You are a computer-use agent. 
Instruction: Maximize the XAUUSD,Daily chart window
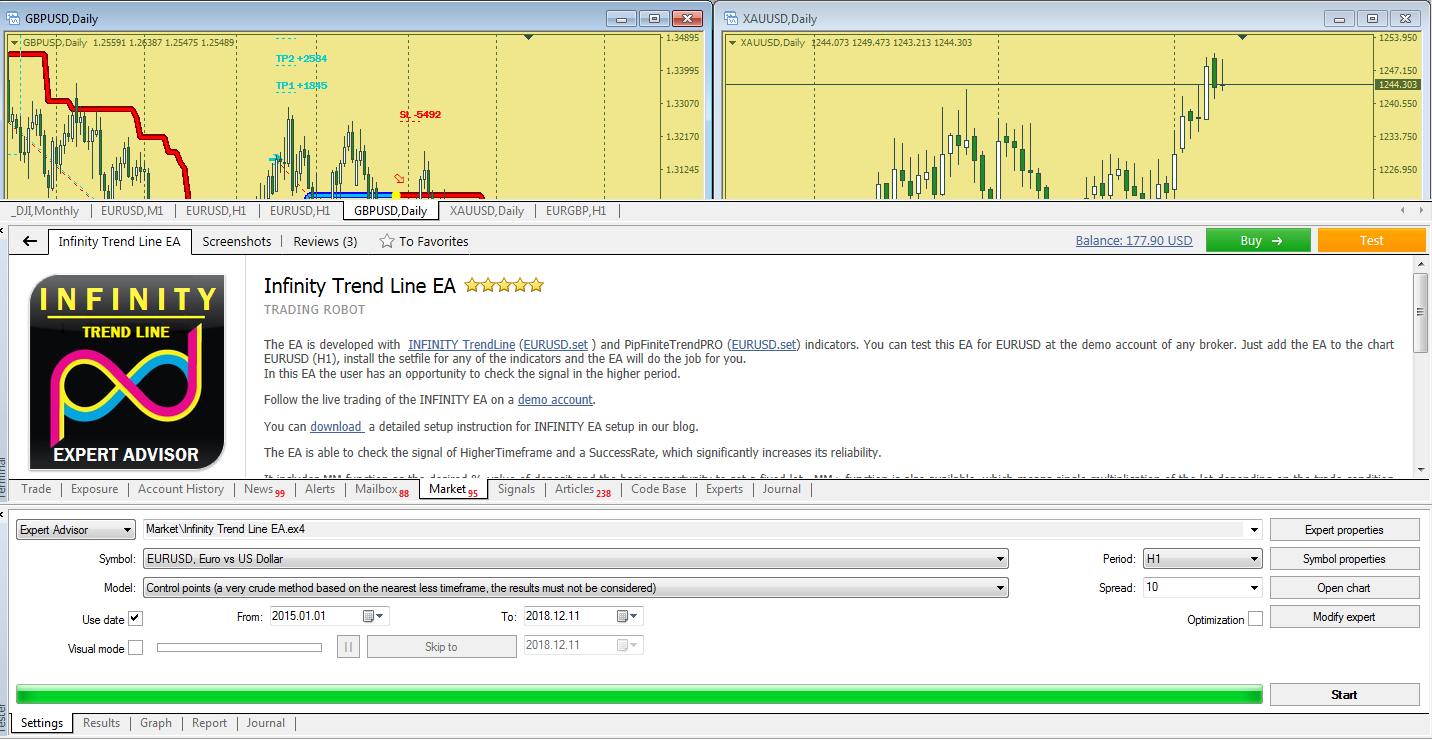click(1371, 19)
